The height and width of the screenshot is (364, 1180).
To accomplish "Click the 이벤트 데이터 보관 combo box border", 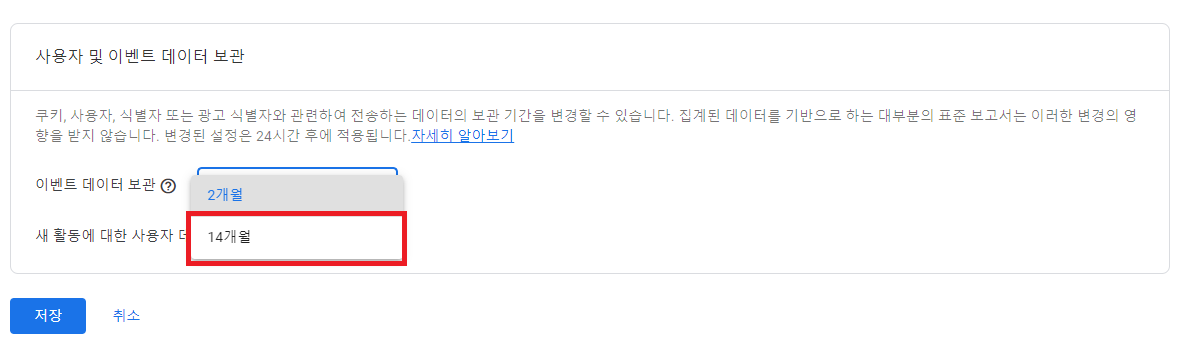I will [x=297, y=171].
